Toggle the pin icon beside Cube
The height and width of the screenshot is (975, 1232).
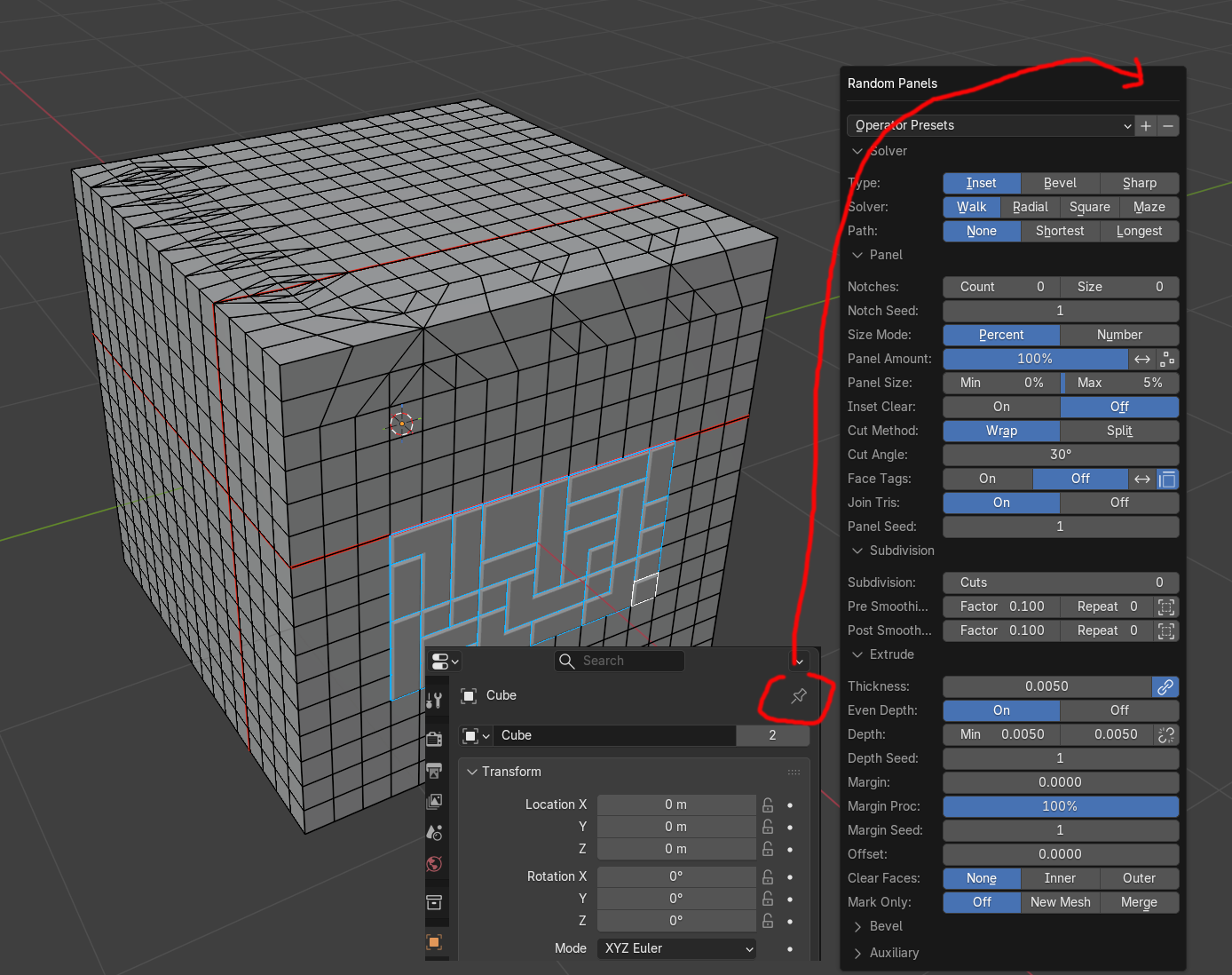click(x=799, y=695)
